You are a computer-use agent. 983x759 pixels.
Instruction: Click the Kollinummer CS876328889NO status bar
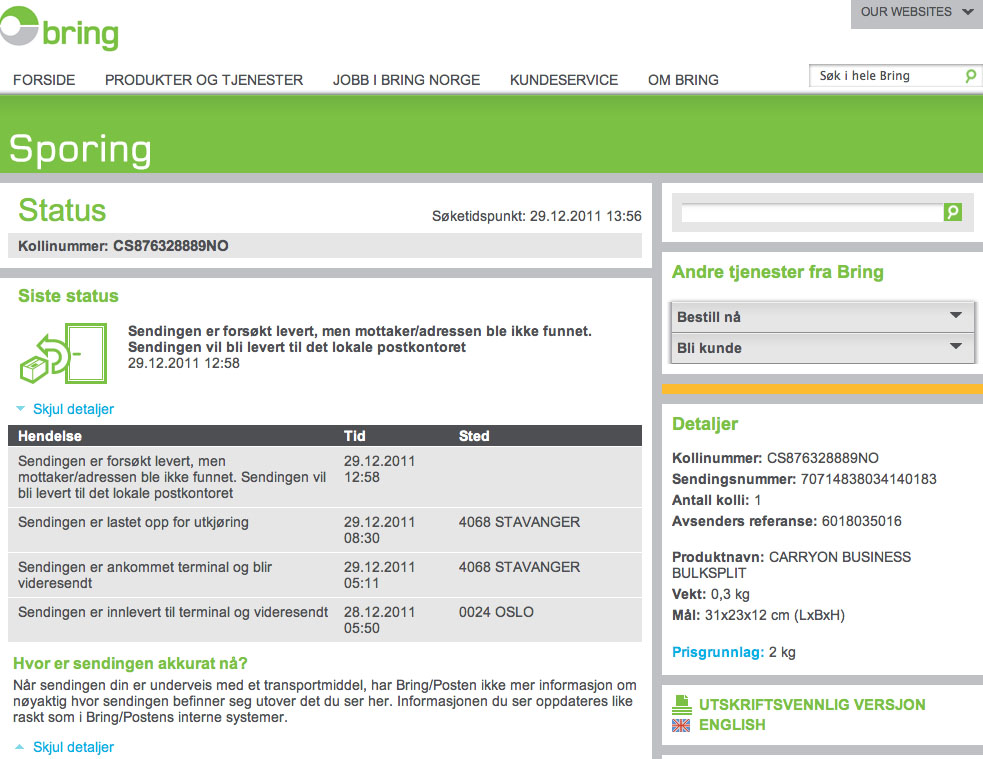[325, 246]
